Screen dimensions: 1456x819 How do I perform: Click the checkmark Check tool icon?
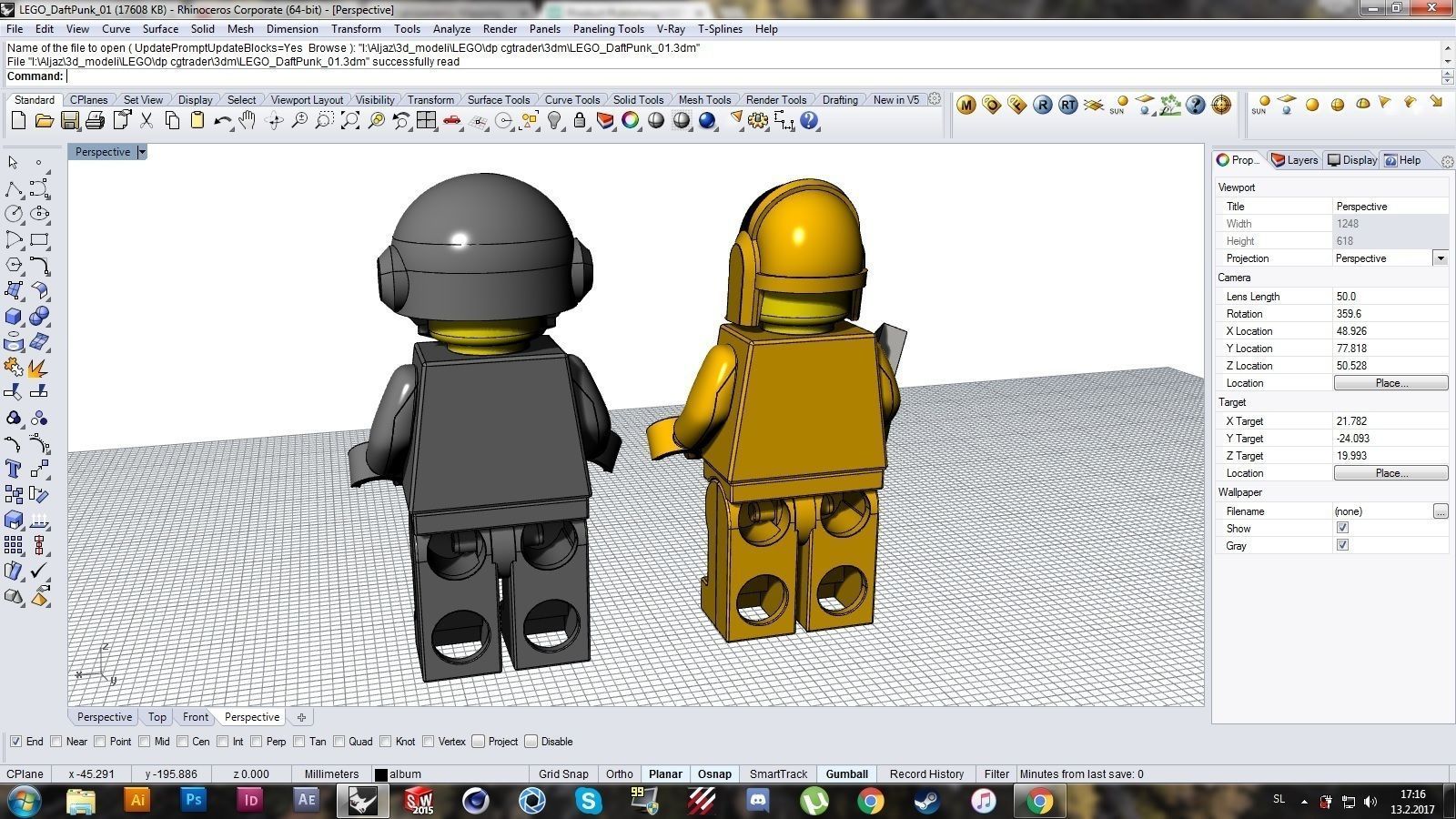click(x=39, y=571)
